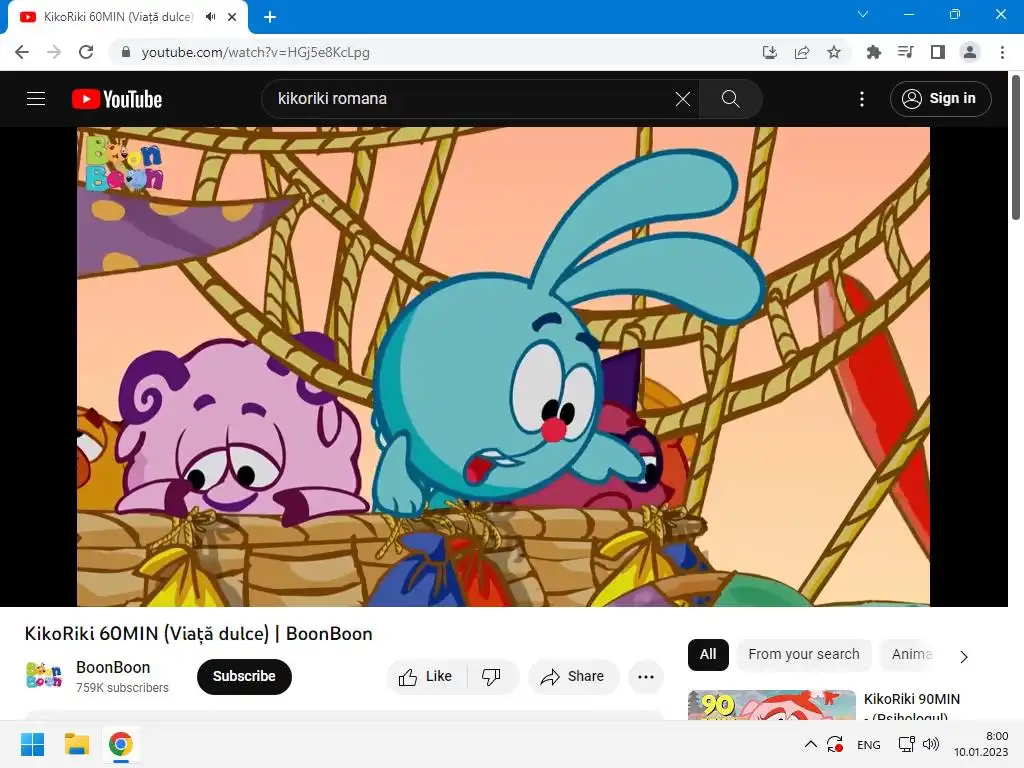This screenshot has width=1024, height=768.
Task: Open File Explorer from the taskbar
Action: tap(76, 744)
